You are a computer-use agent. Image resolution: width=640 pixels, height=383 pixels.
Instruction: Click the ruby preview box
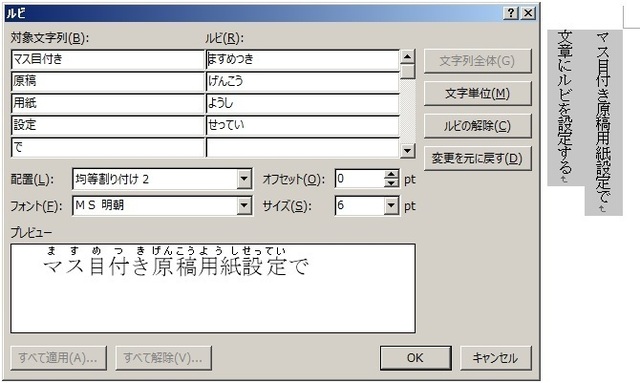tap(213, 288)
